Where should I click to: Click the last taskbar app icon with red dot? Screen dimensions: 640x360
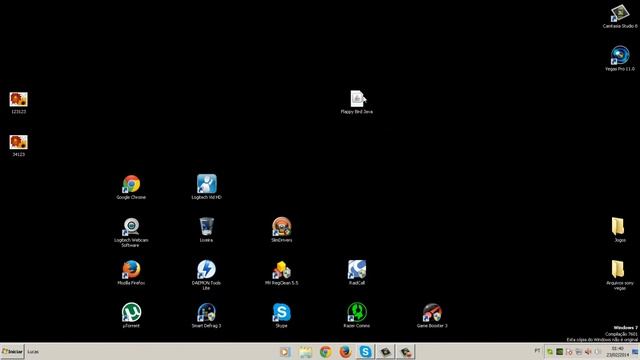tap(405, 352)
